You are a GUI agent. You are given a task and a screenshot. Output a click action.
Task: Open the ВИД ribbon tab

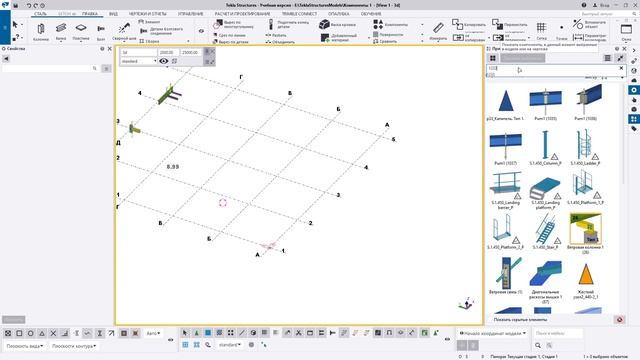click(113, 14)
